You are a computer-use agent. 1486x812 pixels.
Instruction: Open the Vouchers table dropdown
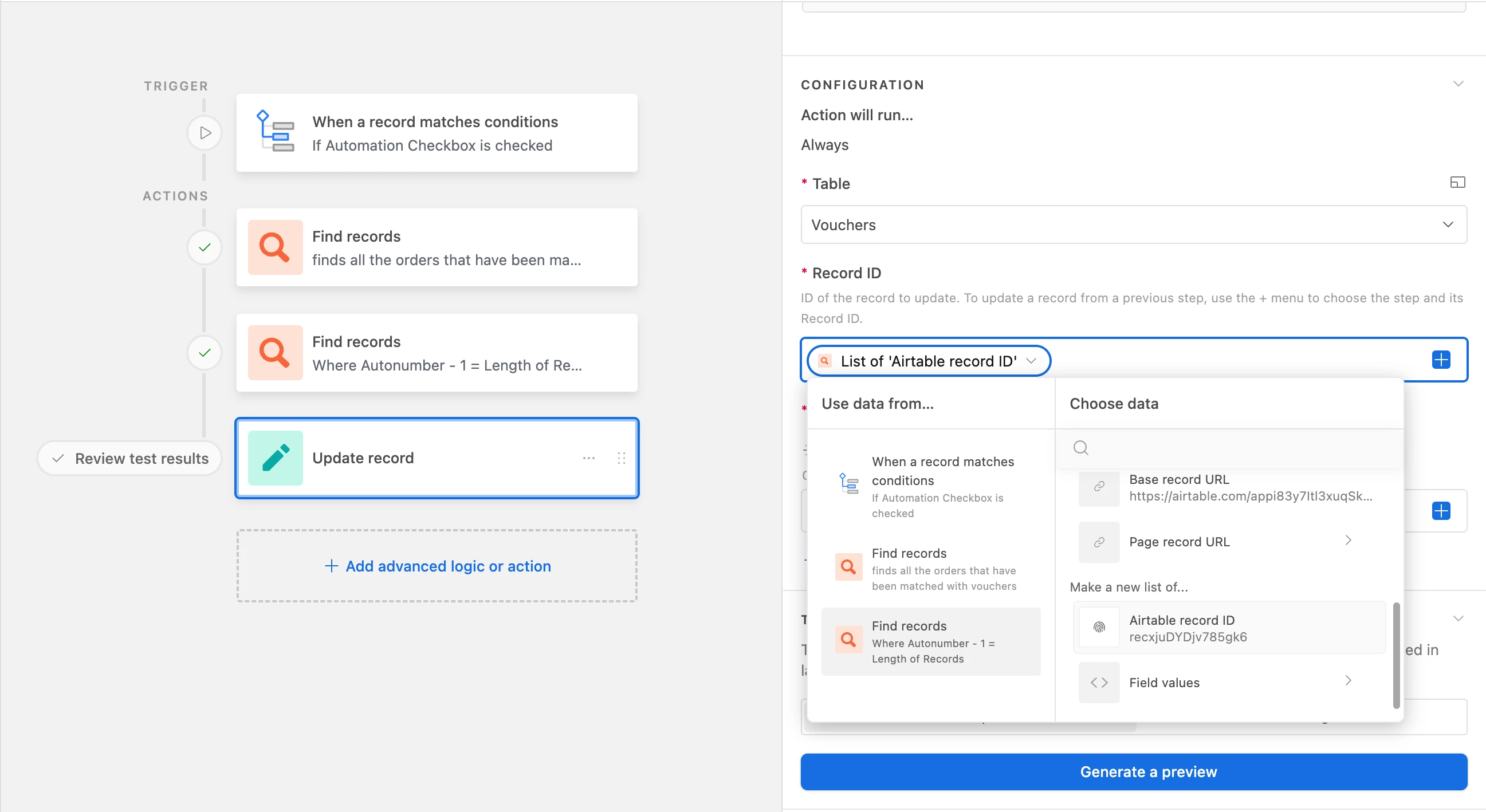1133,225
